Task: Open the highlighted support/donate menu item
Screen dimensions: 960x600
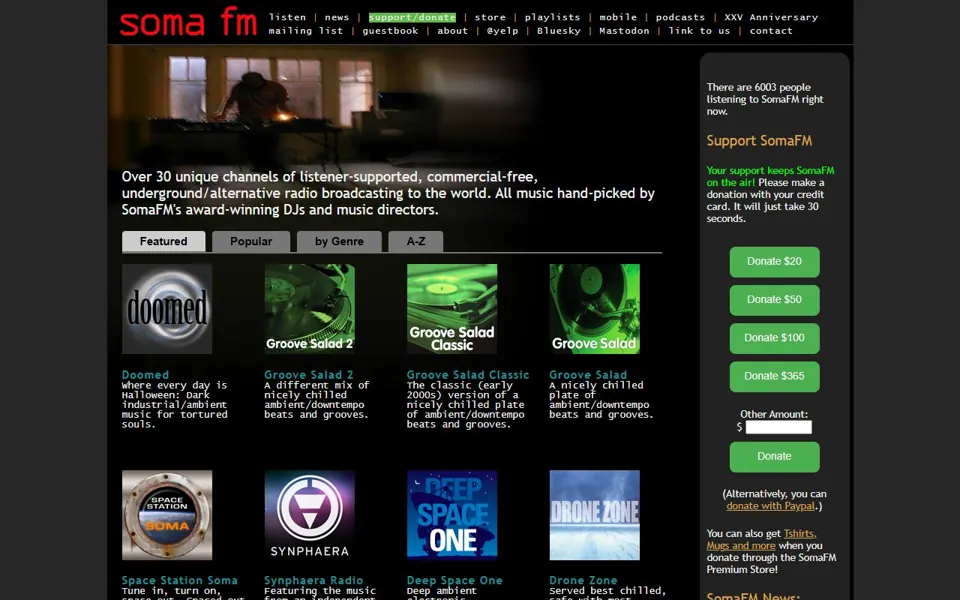Action: tap(412, 17)
